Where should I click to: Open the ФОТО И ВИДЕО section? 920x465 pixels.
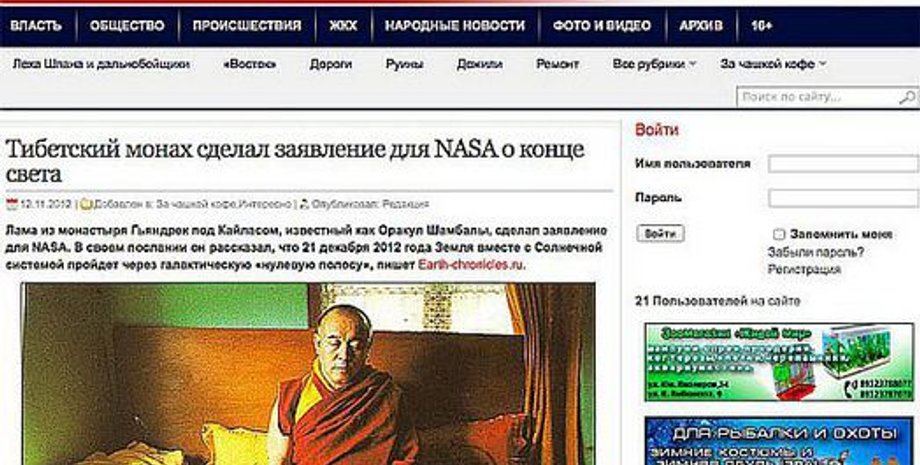tap(601, 26)
